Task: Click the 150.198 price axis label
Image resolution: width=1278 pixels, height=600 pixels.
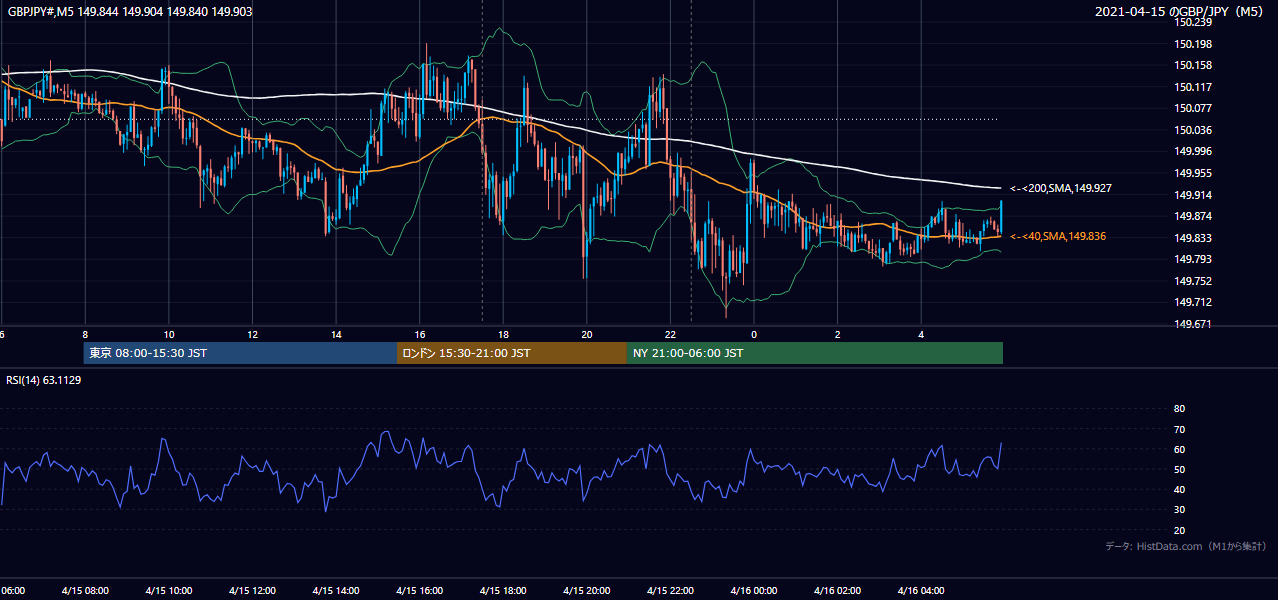Action: click(1194, 44)
